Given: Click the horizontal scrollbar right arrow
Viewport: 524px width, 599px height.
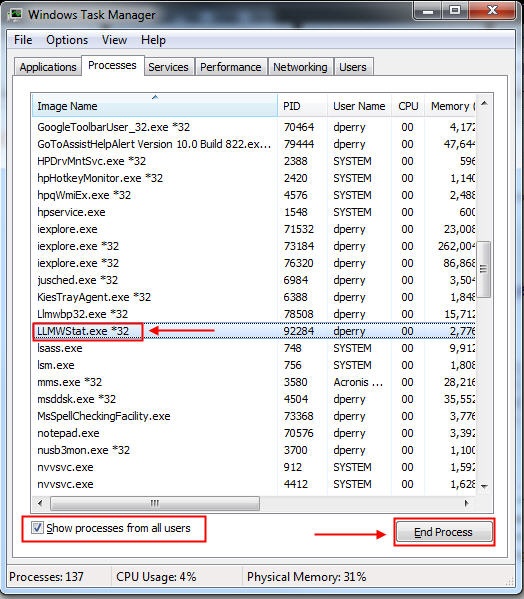Looking at the screenshot, I should 467,503.
